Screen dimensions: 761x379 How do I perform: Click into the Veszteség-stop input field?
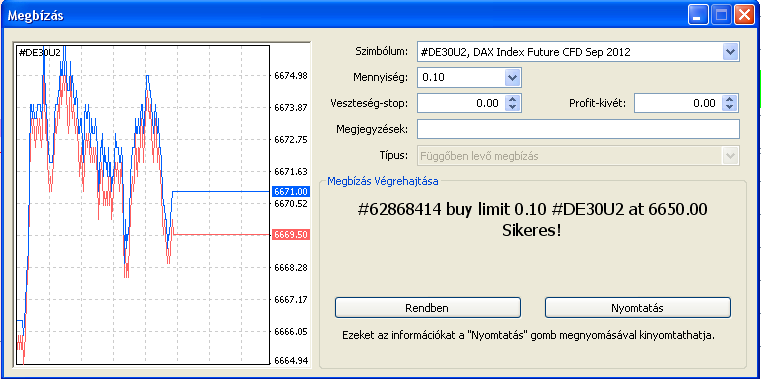[x=461, y=103]
